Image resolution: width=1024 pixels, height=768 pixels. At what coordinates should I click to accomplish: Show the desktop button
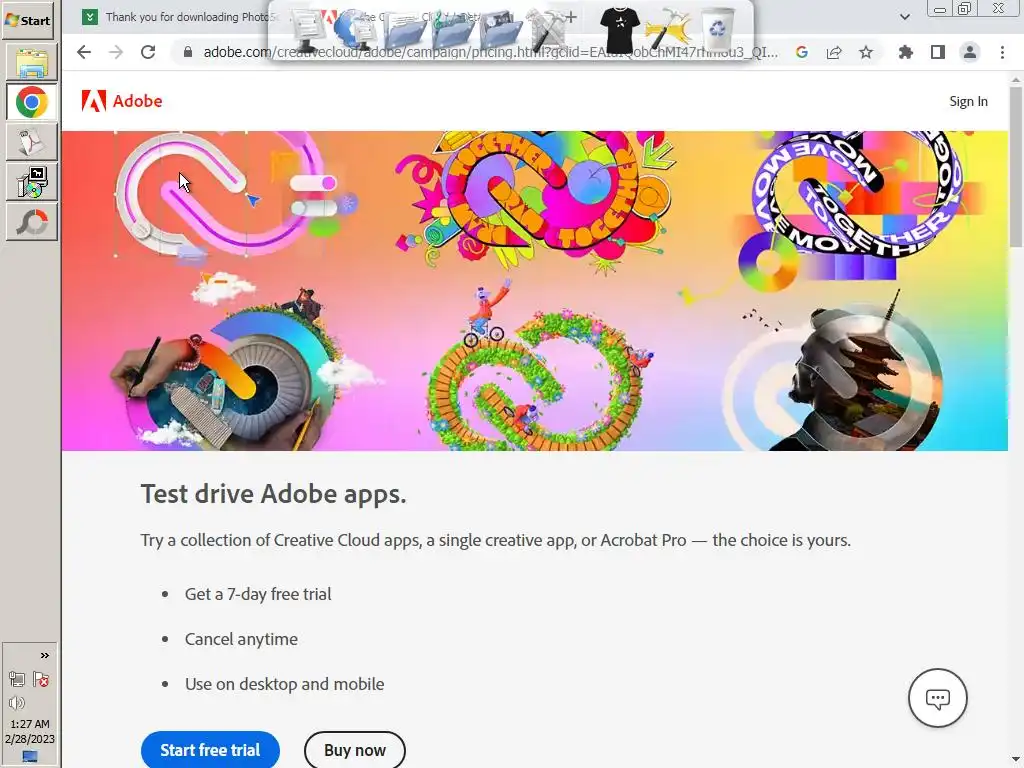30,756
